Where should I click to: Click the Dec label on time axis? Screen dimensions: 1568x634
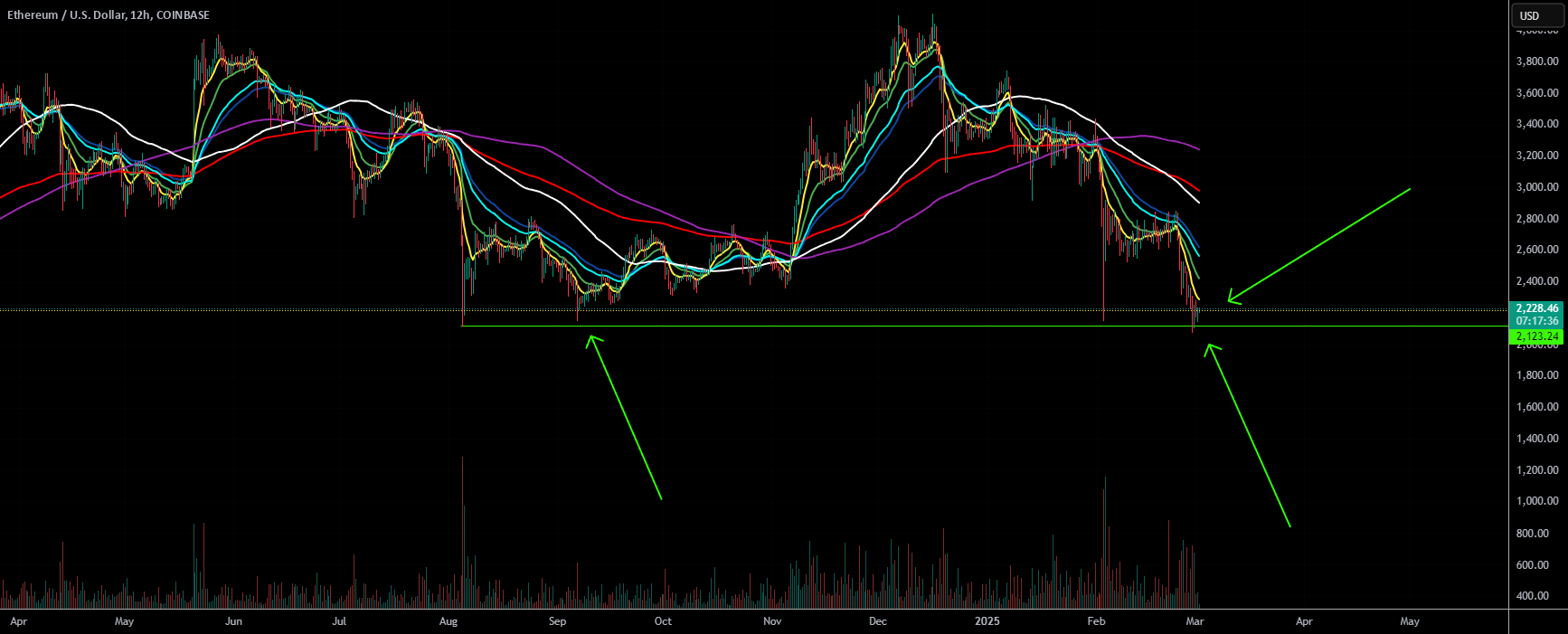pos(877,621)
